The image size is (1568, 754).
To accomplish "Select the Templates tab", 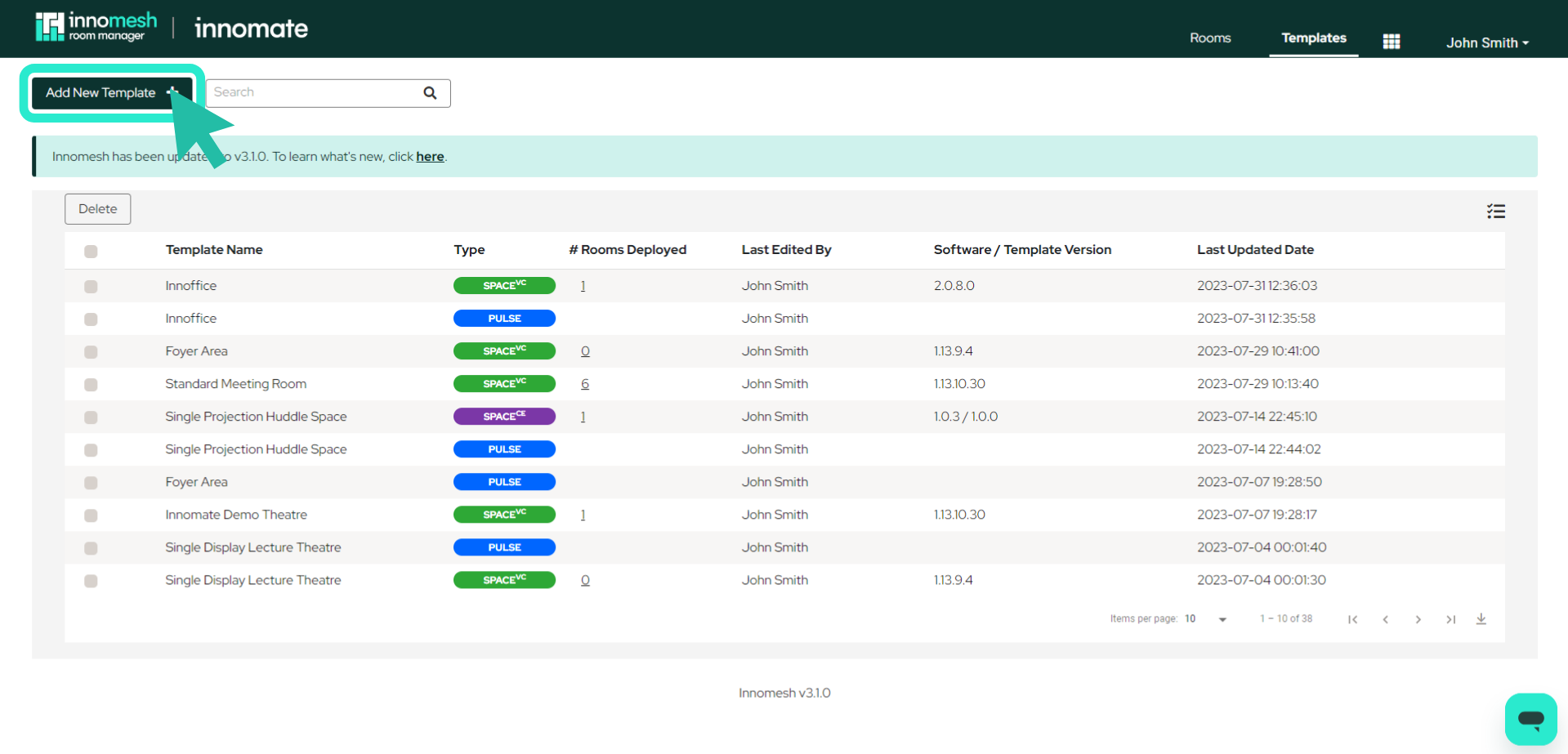I will (1312, 38).
